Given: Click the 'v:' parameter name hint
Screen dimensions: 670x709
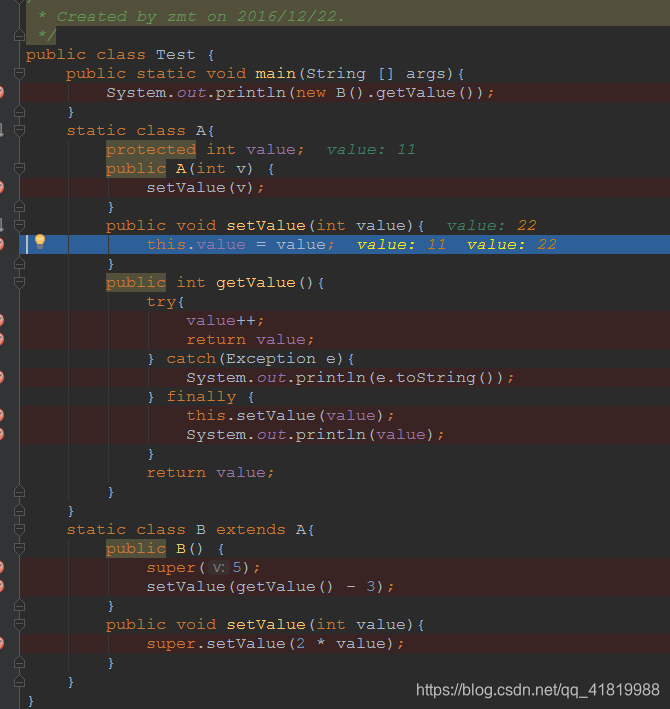Looking at the screenshot, I should [x=219, y=567].
